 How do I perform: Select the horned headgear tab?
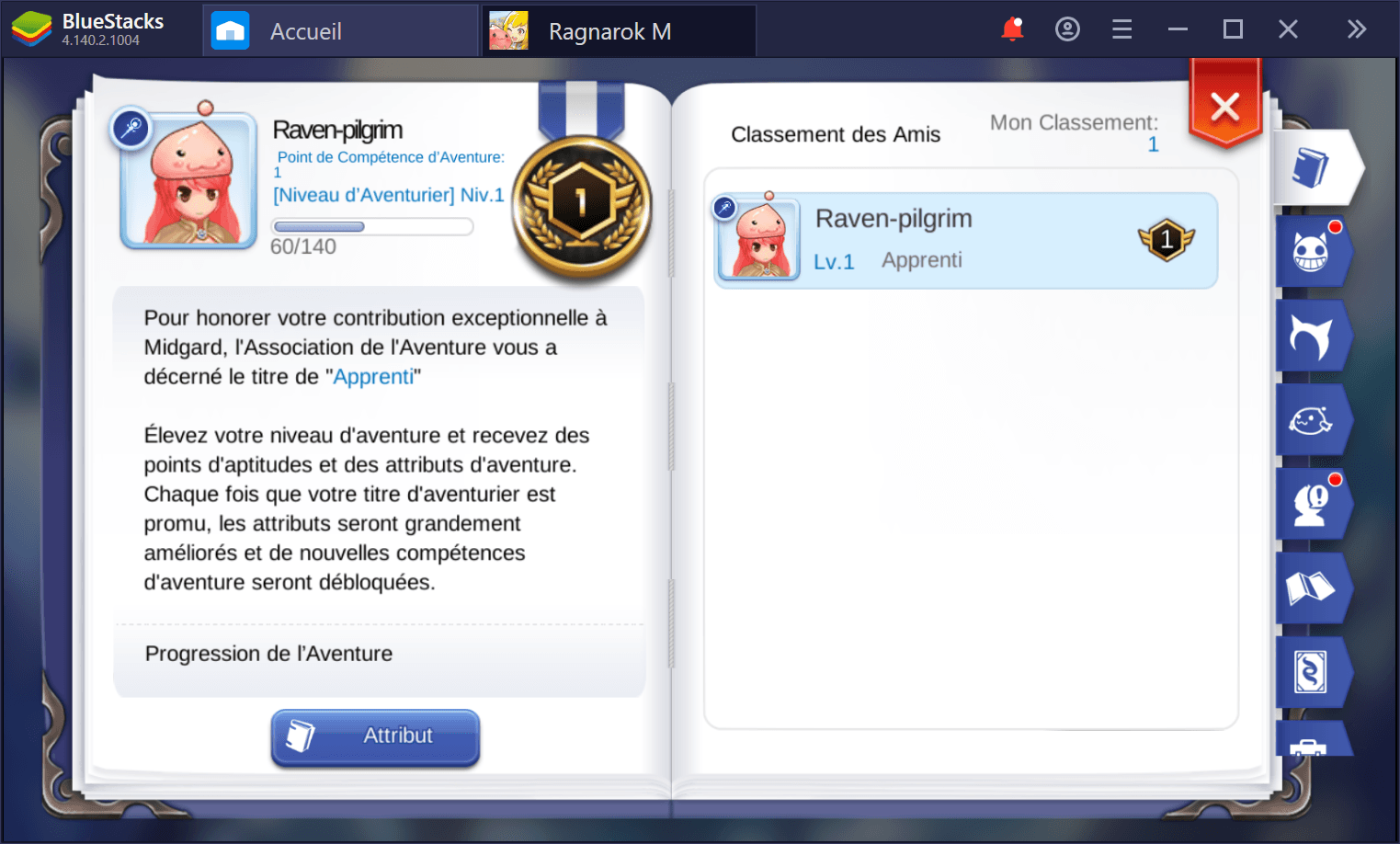[x=1312, y=336]
